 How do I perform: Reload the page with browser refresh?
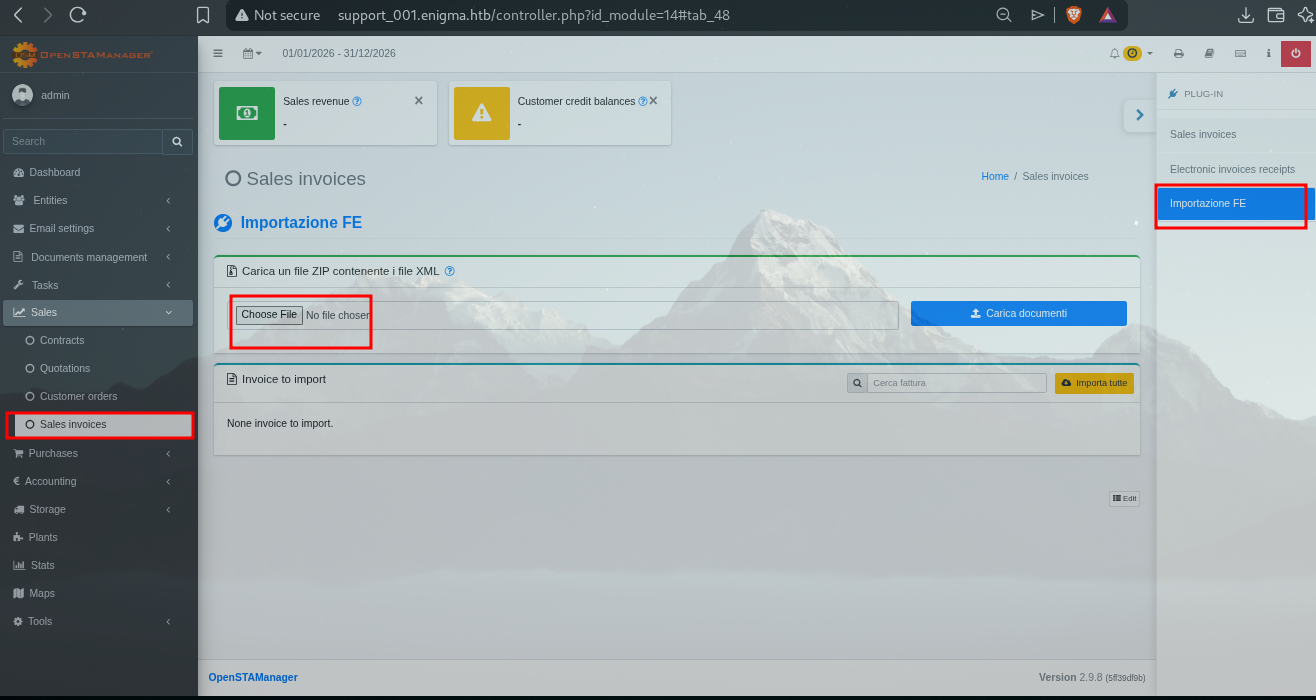(78, 15)
